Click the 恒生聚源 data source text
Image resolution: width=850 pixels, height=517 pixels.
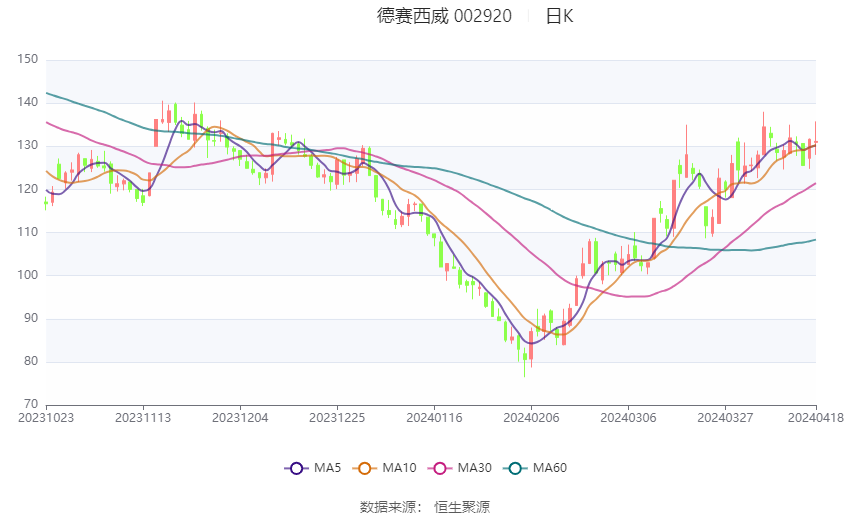point(462,507)
